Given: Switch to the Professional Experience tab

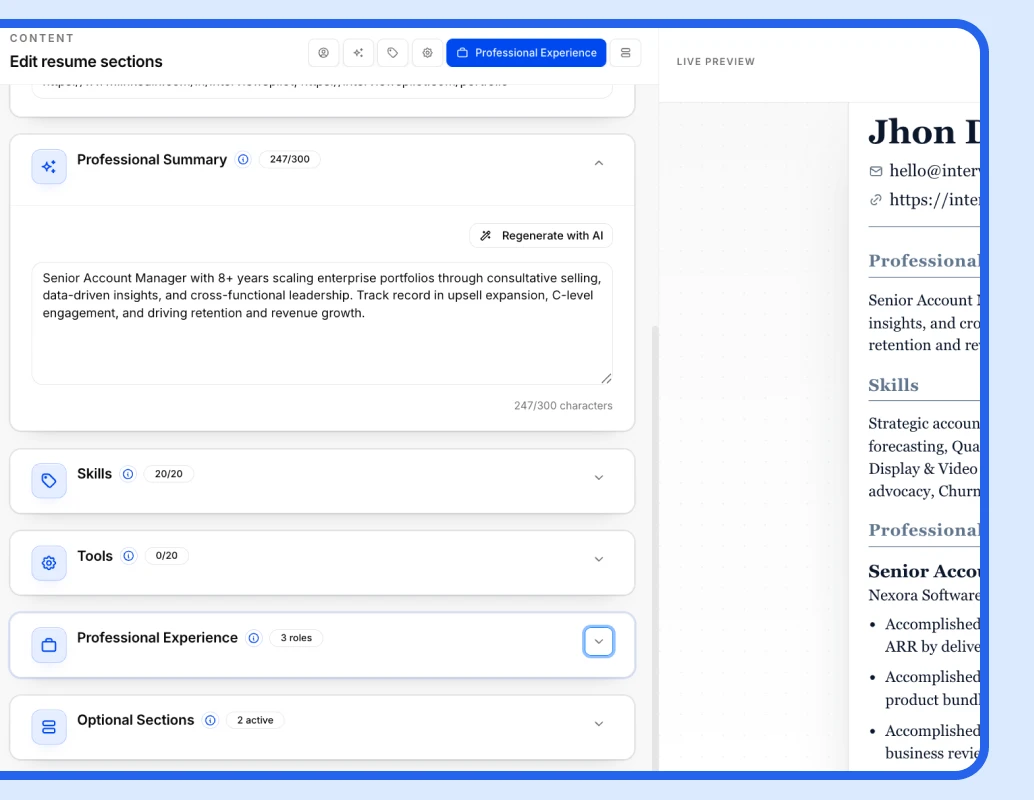Looking at the screenshot, I should click(x=526, y=52).
